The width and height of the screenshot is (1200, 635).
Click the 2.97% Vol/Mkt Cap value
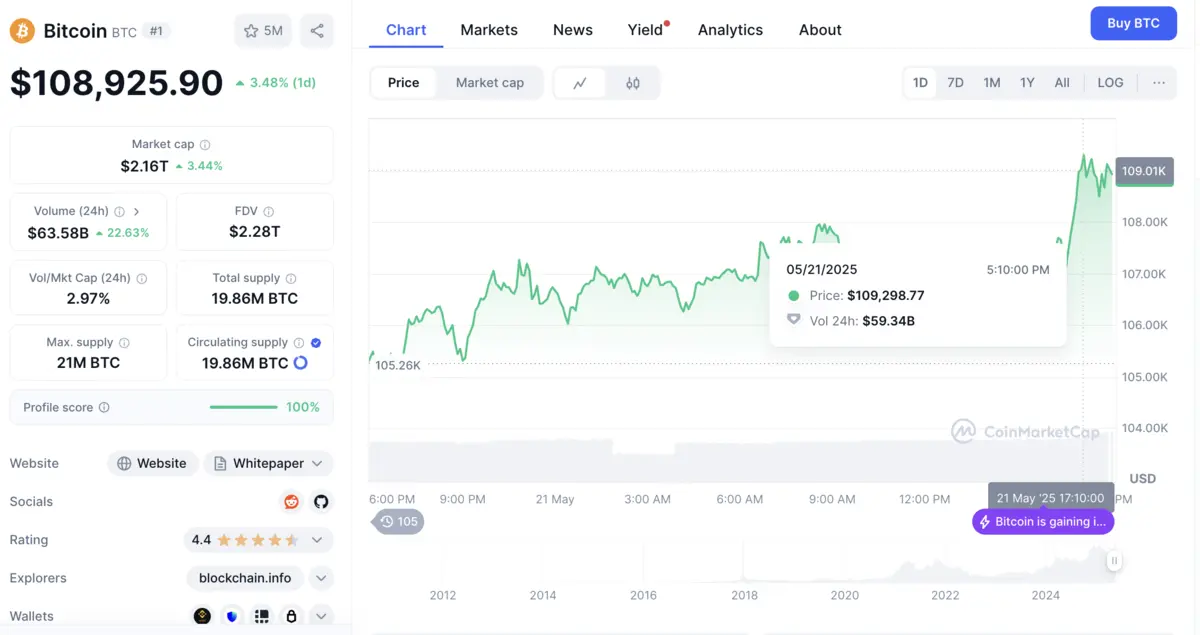click(88, 299)
